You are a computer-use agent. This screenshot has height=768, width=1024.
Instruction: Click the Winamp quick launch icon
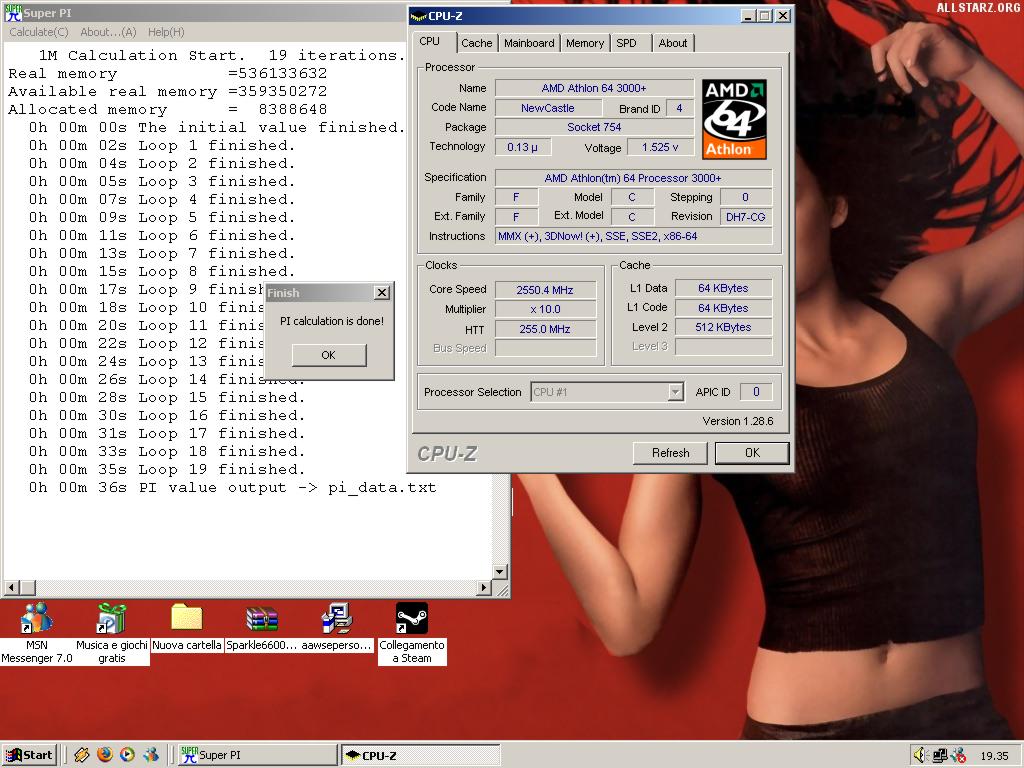click(82, 755)
